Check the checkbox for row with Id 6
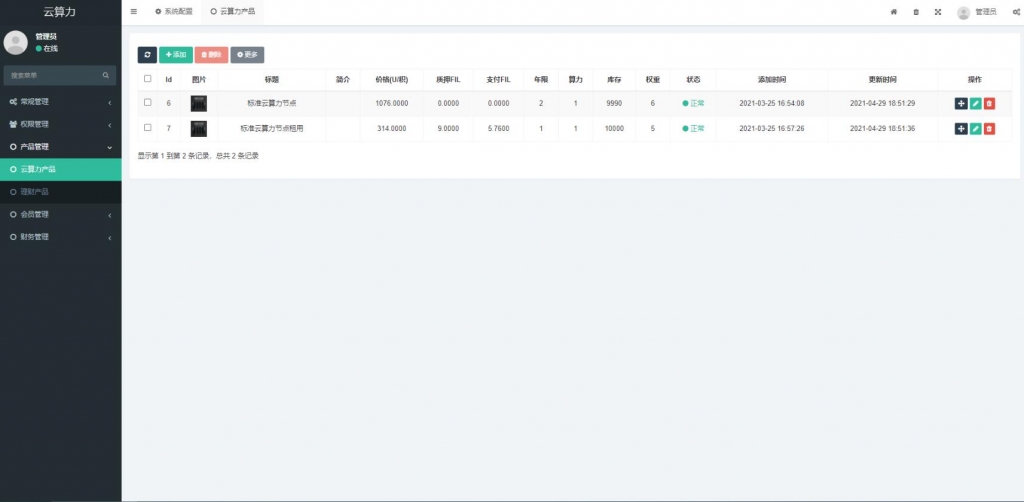1024x502 pixels. point(148,102)
